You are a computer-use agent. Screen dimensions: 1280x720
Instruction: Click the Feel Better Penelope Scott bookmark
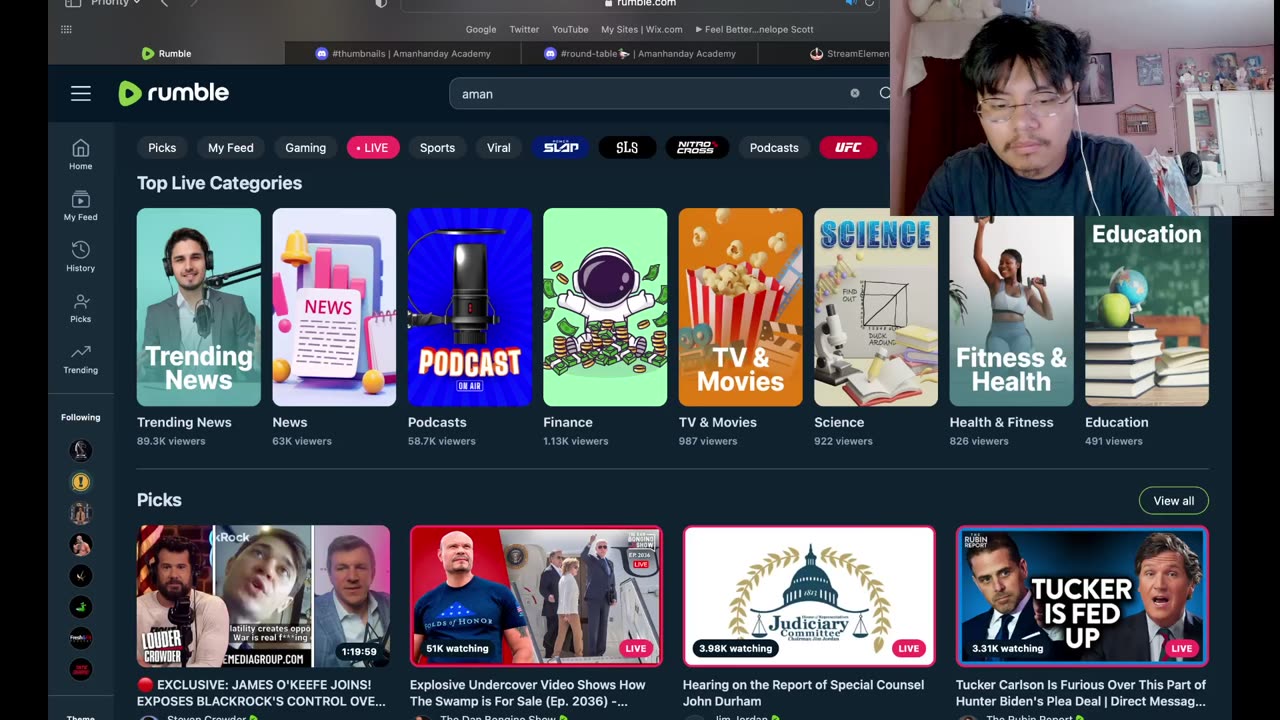click(755, 29)
